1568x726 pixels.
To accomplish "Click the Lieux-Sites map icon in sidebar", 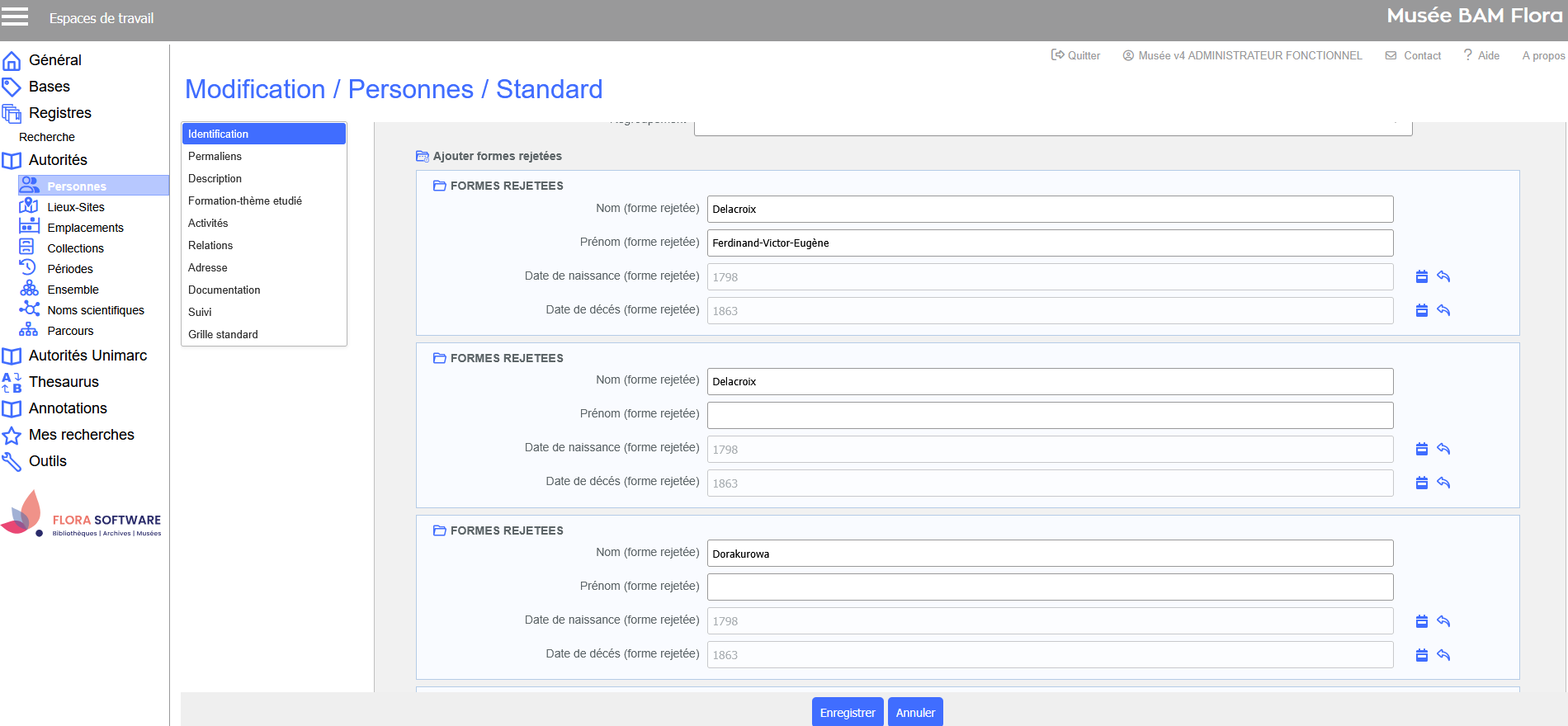I will coord(29,206).
